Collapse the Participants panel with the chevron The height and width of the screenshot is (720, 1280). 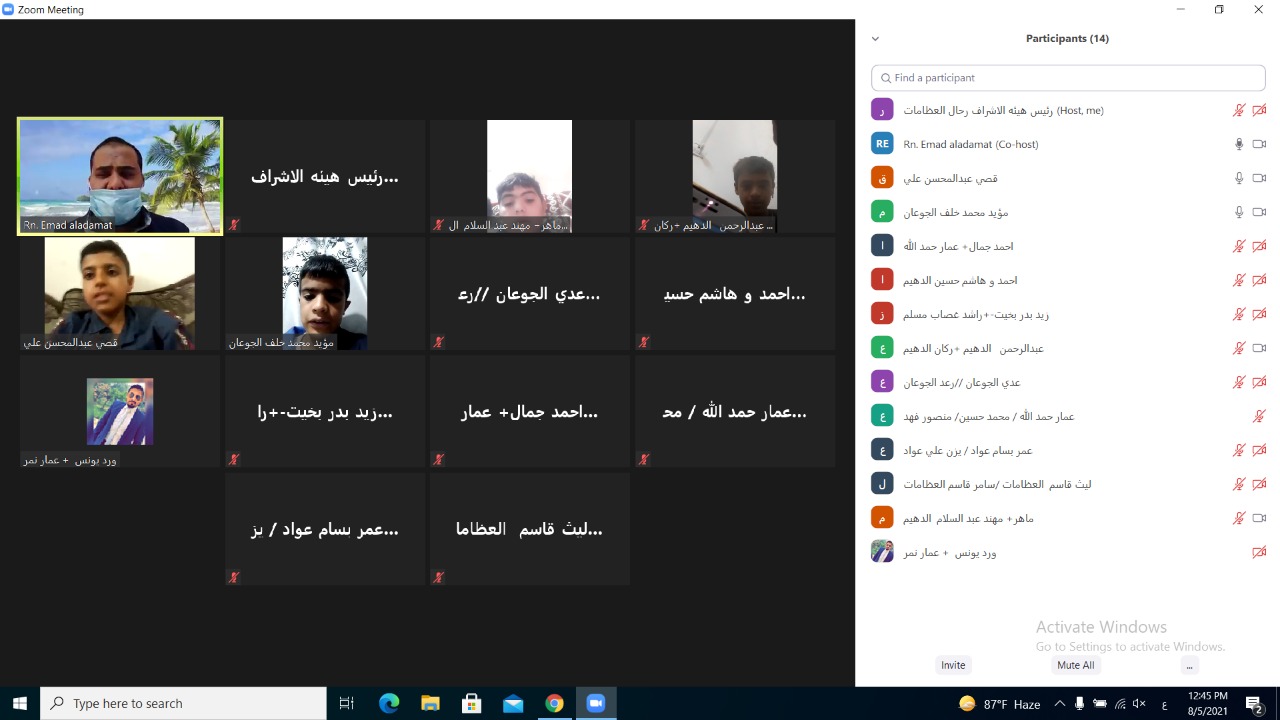[875, 38]
